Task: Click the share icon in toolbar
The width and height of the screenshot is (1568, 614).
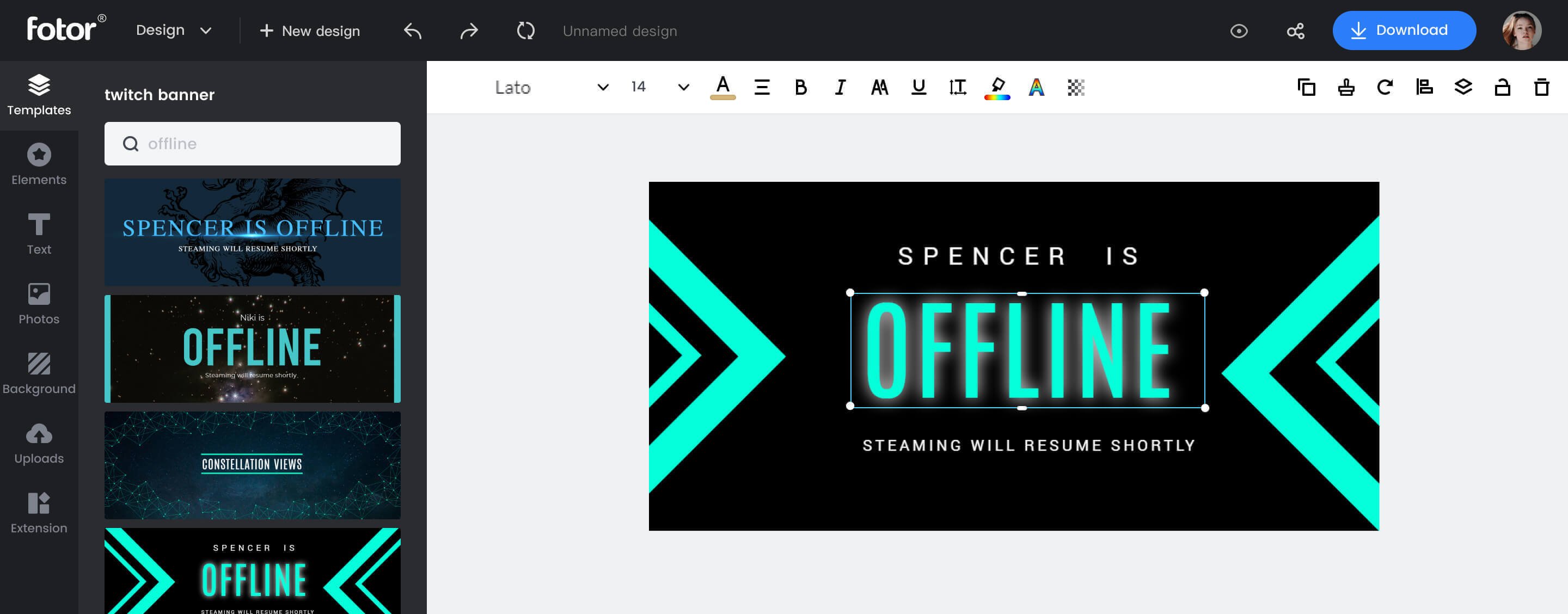Action: [x=1294, y=30]
